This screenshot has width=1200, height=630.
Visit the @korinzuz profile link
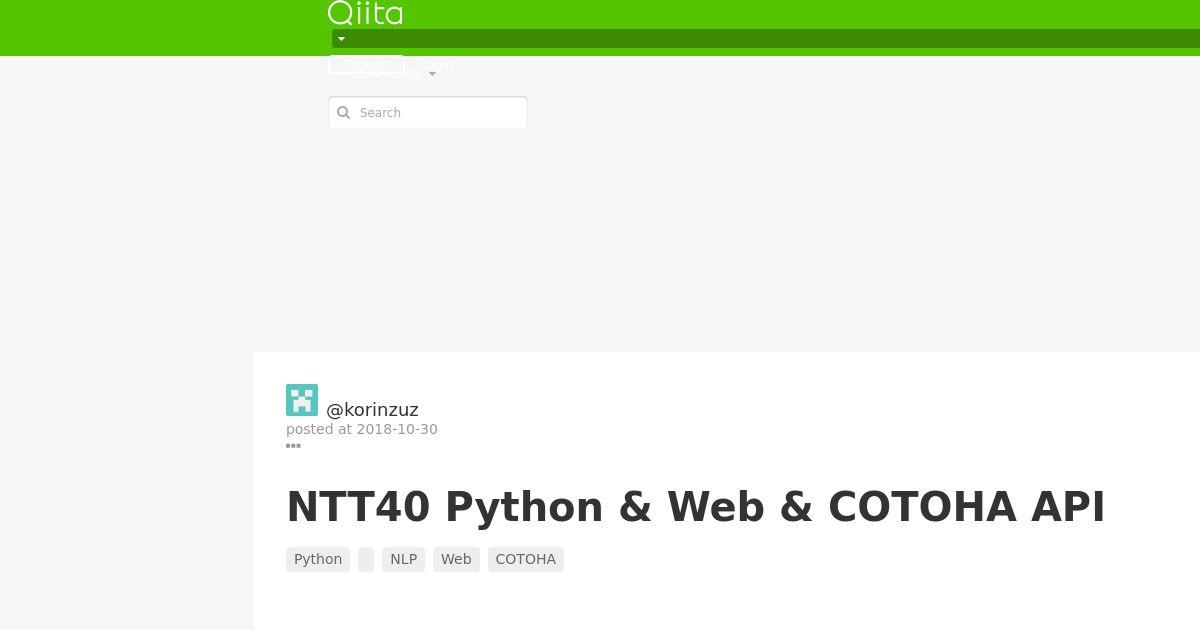pos(372,409)
